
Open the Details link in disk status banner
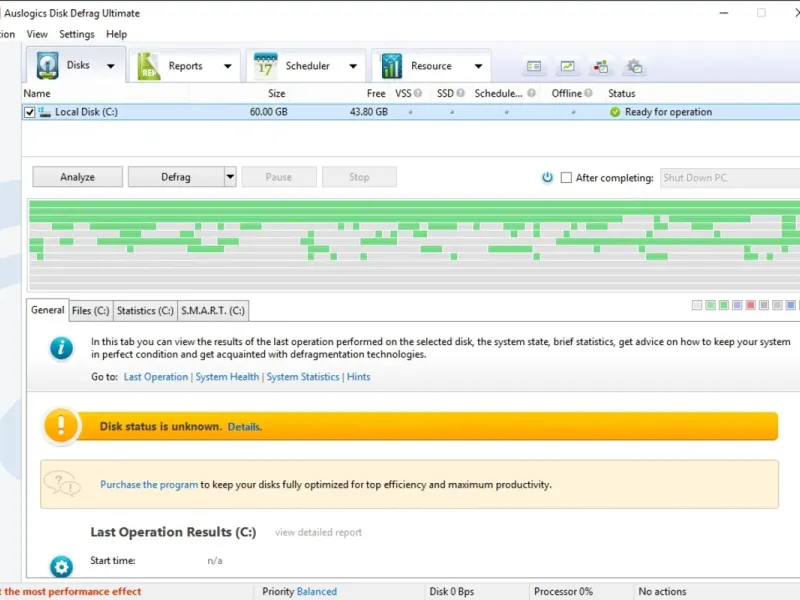[244, 427]
